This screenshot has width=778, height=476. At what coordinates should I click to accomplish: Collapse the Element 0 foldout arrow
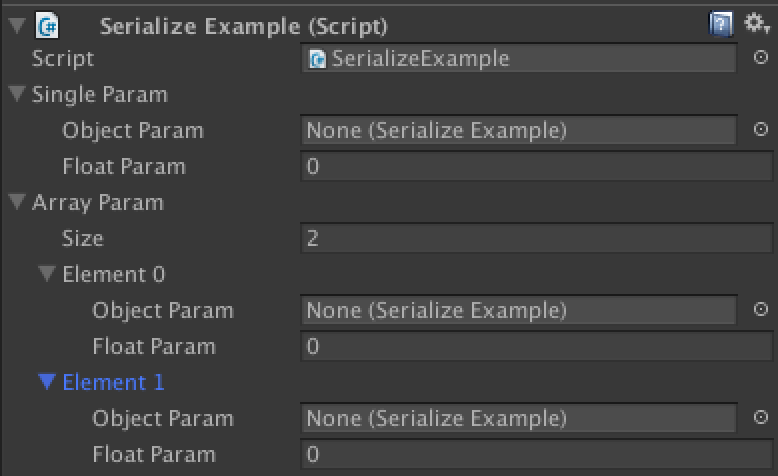47,273
